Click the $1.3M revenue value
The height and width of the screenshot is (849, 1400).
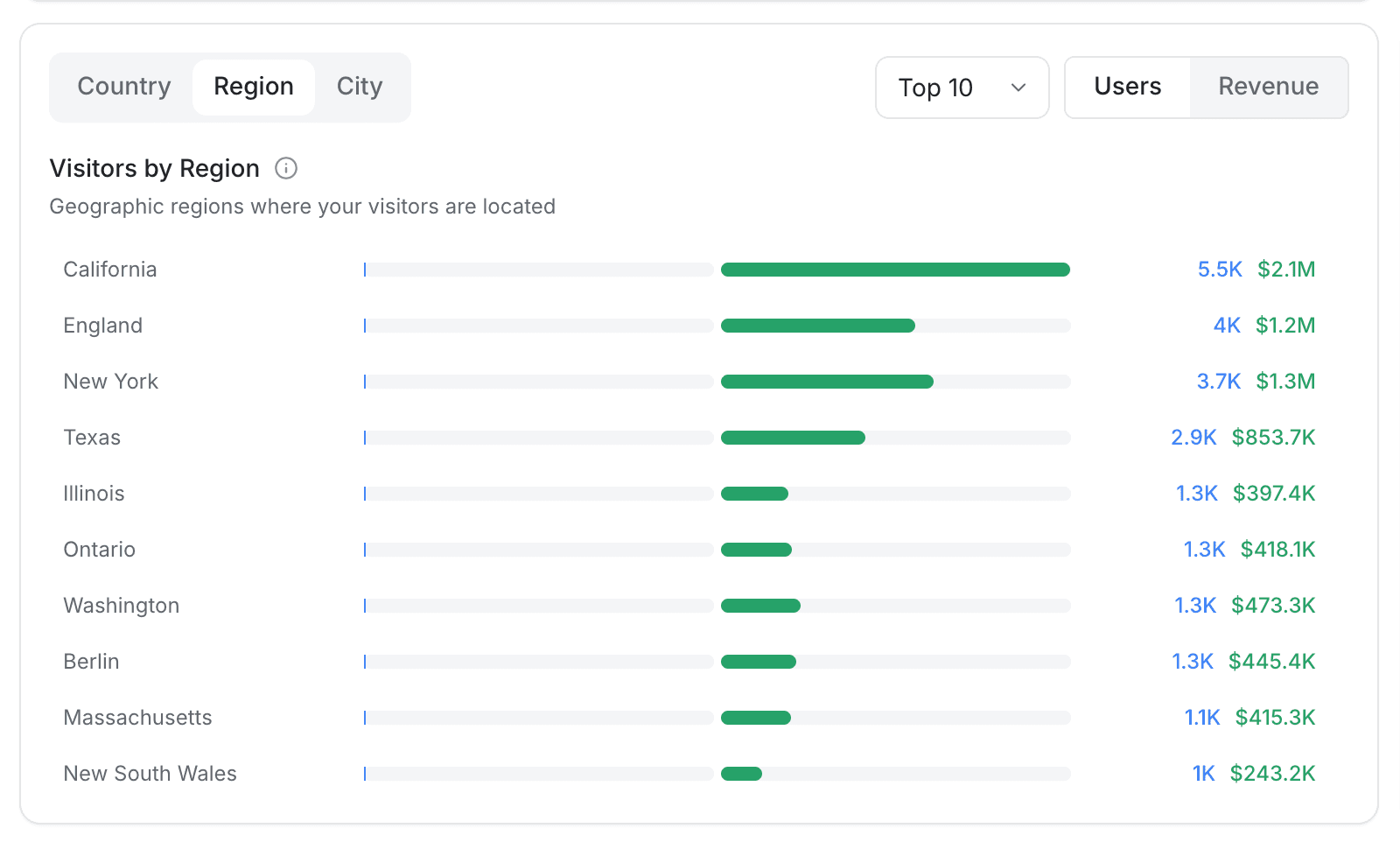pos(1285,382)
